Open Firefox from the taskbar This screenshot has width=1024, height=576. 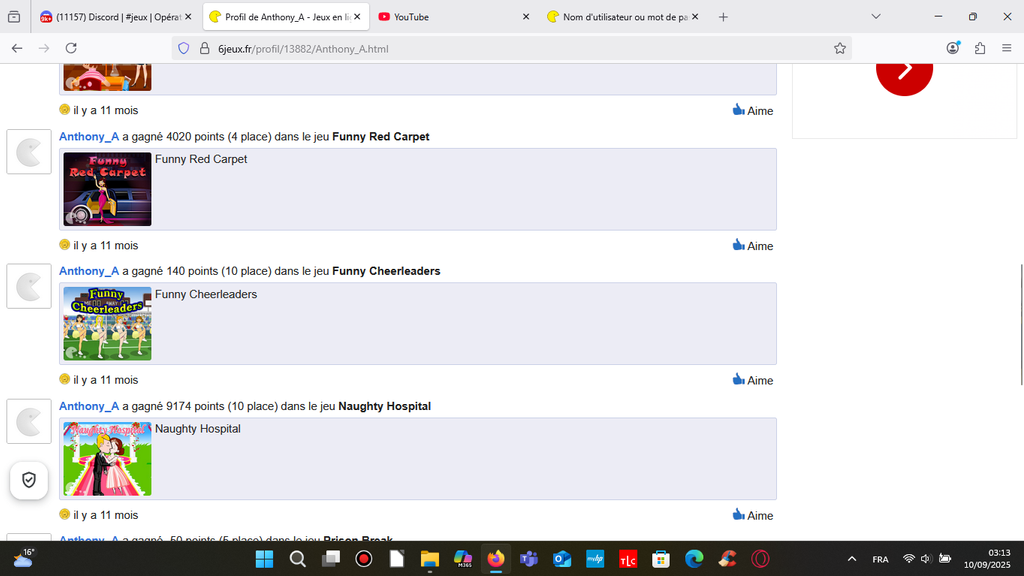point(496,559)
